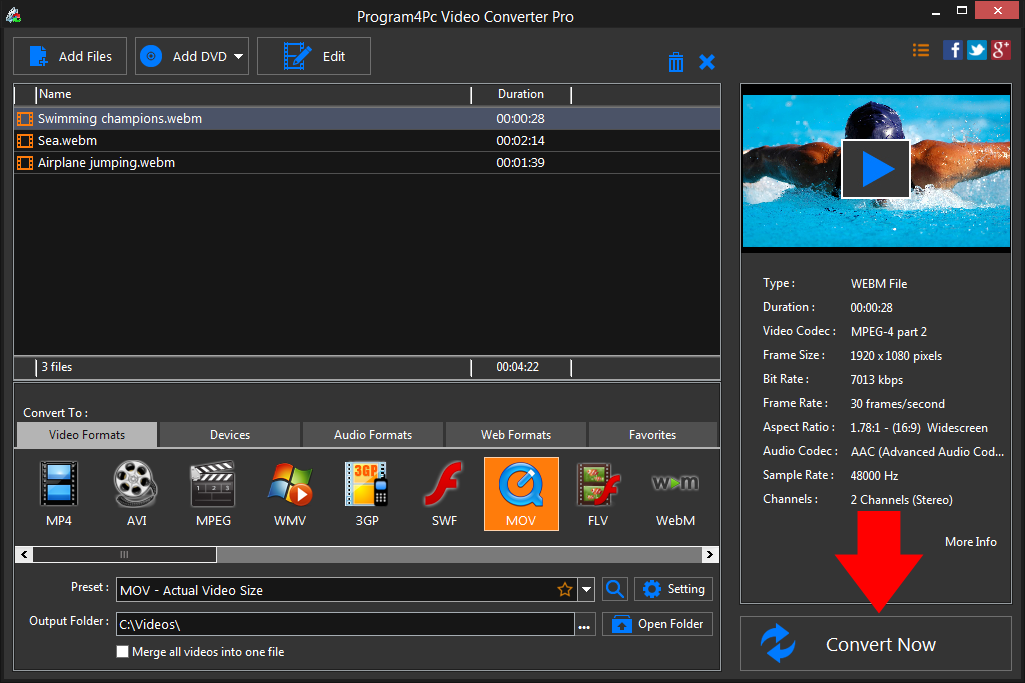This screenshot has height=683, width=1025.
Task: Click the list view icon near social buttons
Action: (920, 49)
